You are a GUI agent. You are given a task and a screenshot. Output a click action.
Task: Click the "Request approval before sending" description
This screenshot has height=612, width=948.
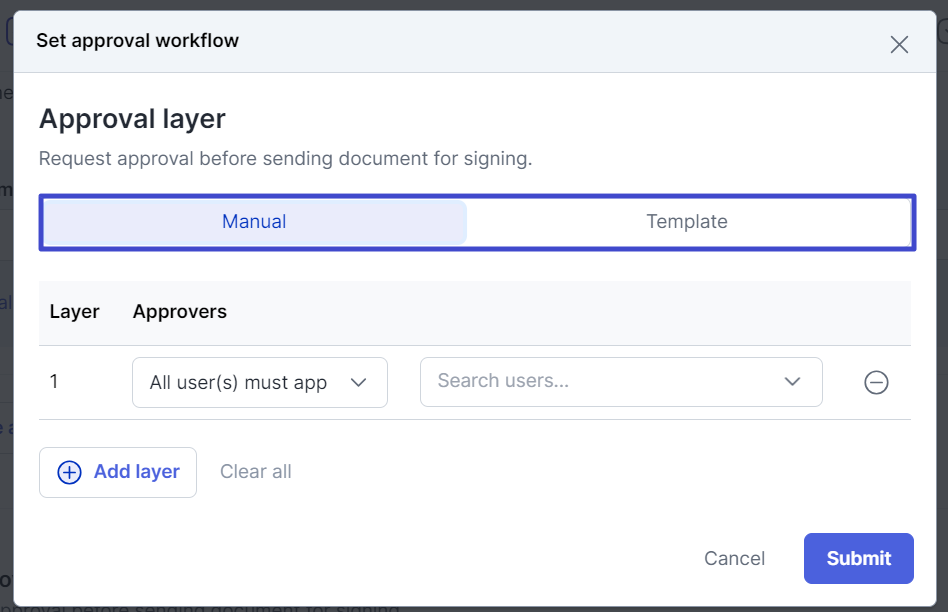point(285,159)
